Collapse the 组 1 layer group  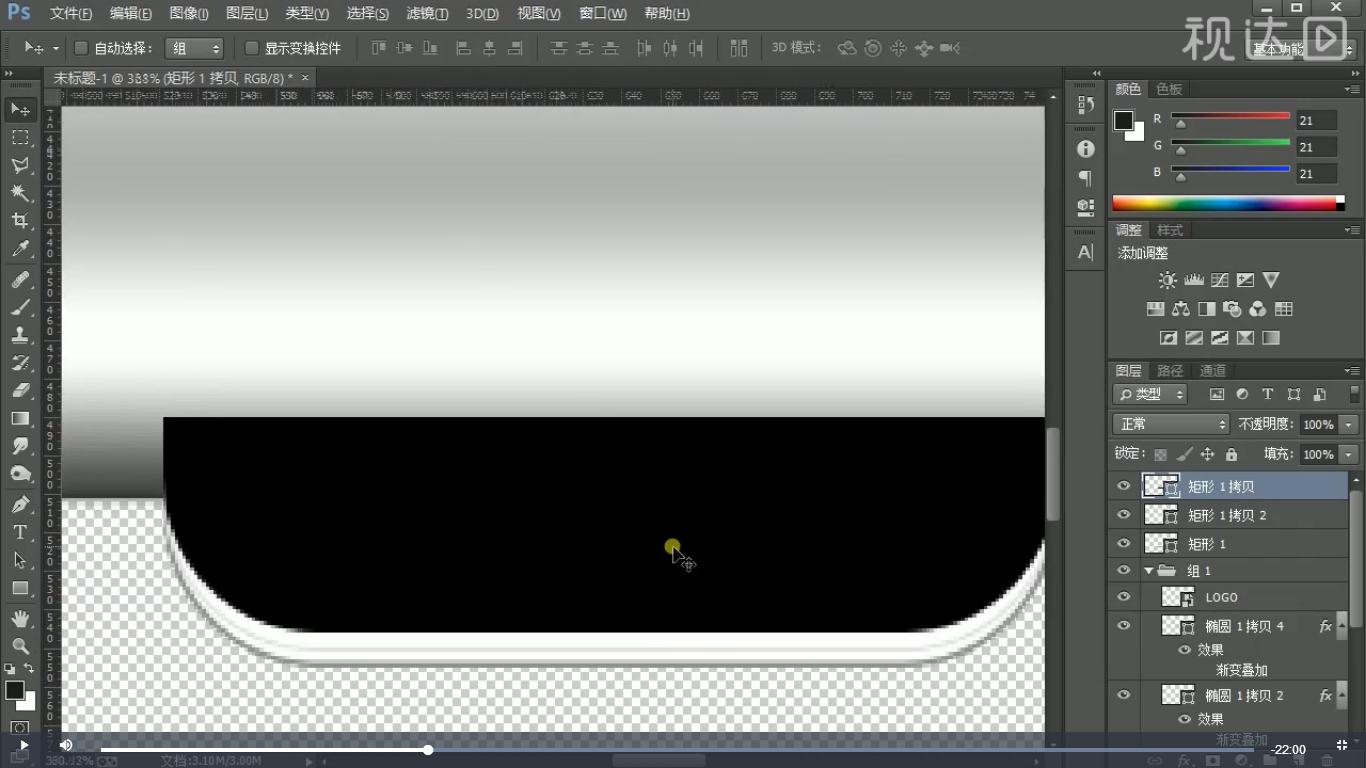(1149, 571)
